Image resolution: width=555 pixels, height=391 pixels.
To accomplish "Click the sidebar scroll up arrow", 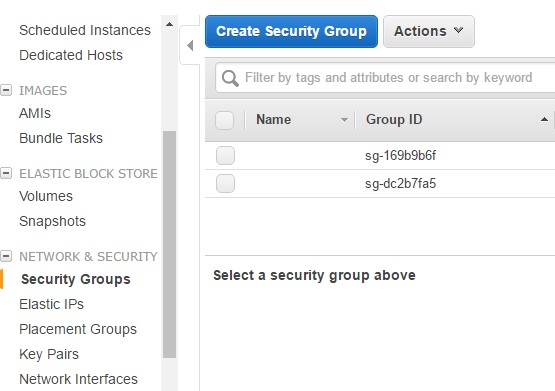I will pos(170,24).
